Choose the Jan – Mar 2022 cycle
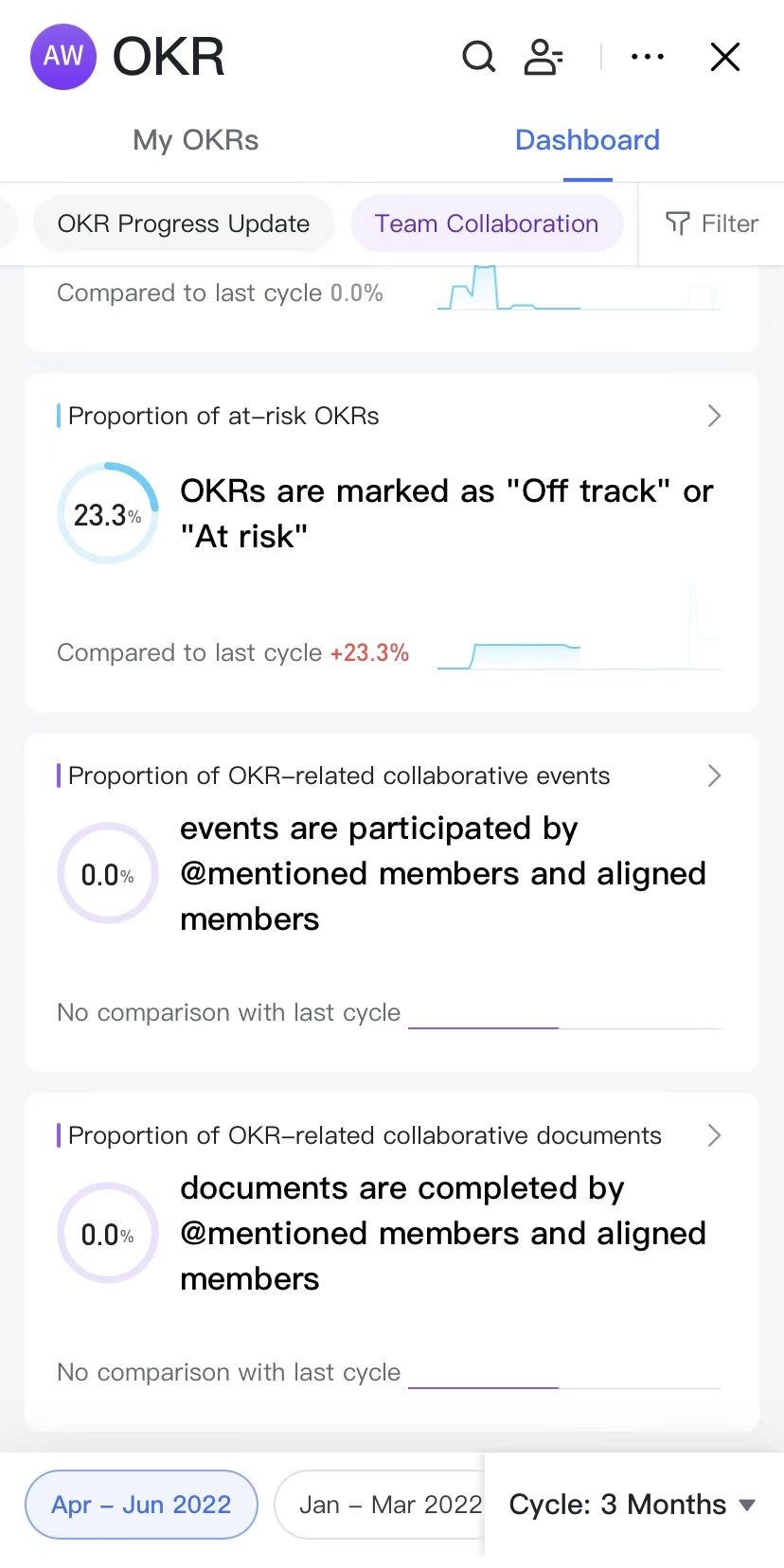Viewport: 784px width, 1568px height. point(389,1505)
